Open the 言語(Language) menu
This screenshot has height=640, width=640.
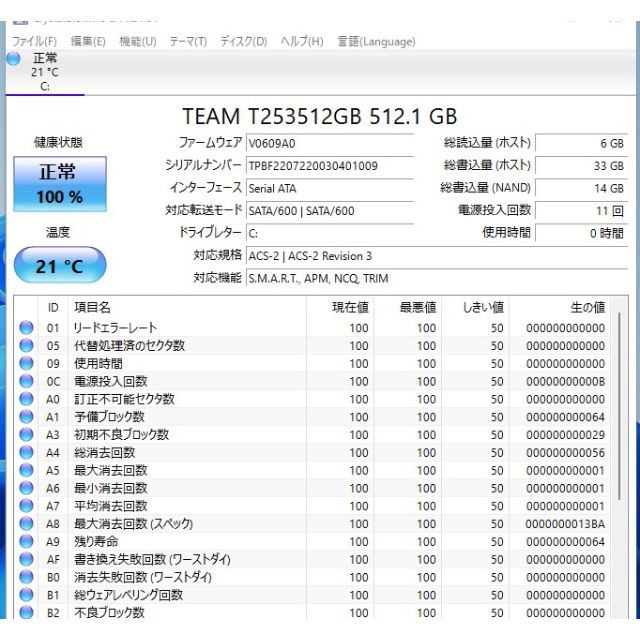[x=376, y=41]
